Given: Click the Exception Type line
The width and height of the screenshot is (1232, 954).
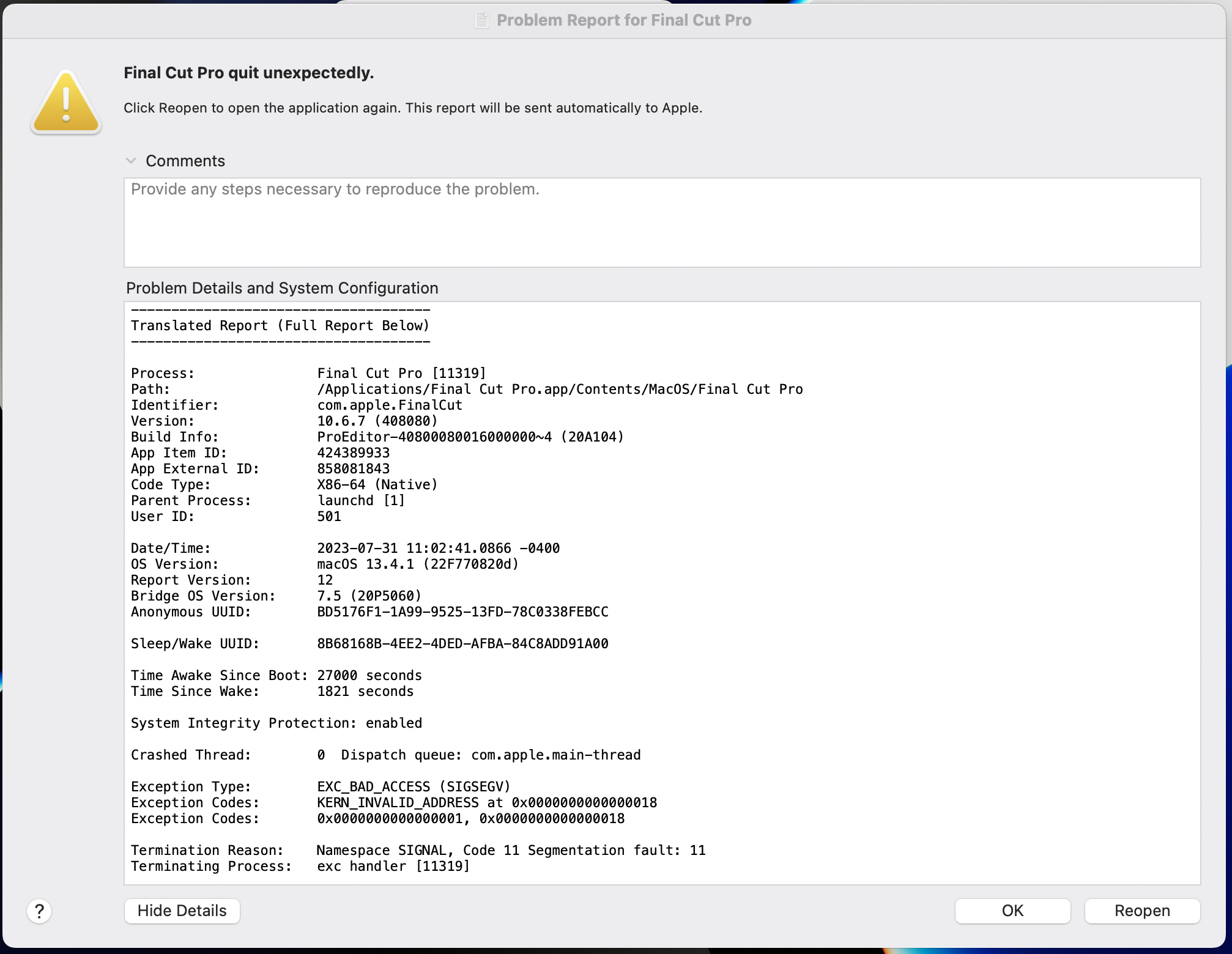Looking at the screenshot, I should 320,786.
